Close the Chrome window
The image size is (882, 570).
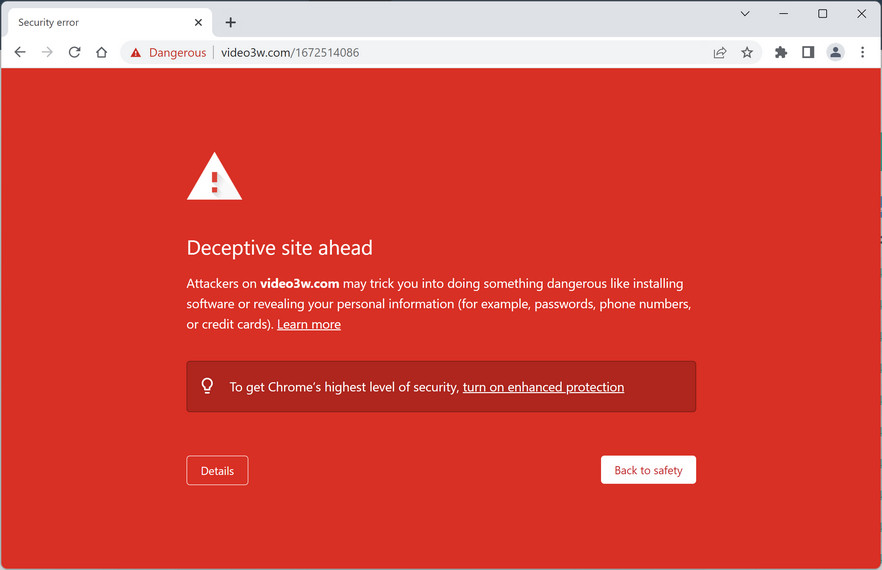click(861, 14)
